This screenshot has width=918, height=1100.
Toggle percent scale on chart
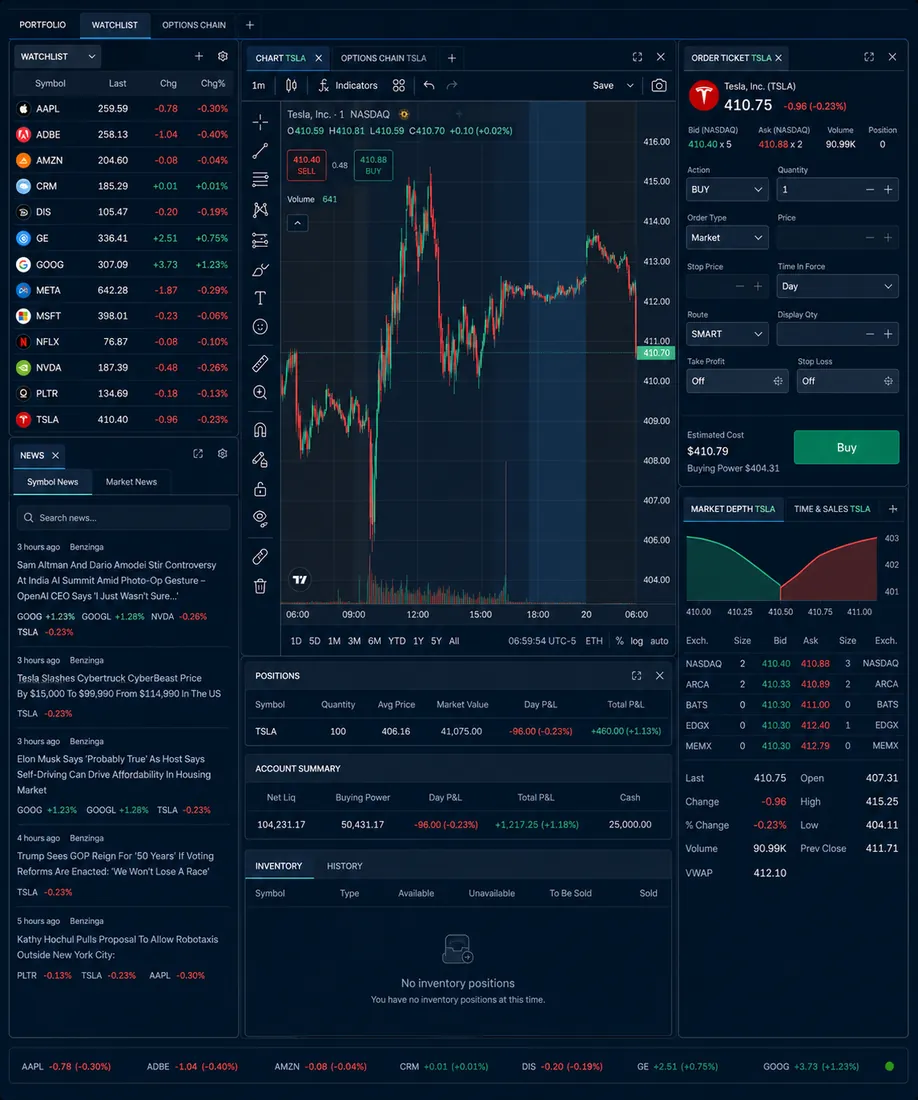[x=619, y=641]
